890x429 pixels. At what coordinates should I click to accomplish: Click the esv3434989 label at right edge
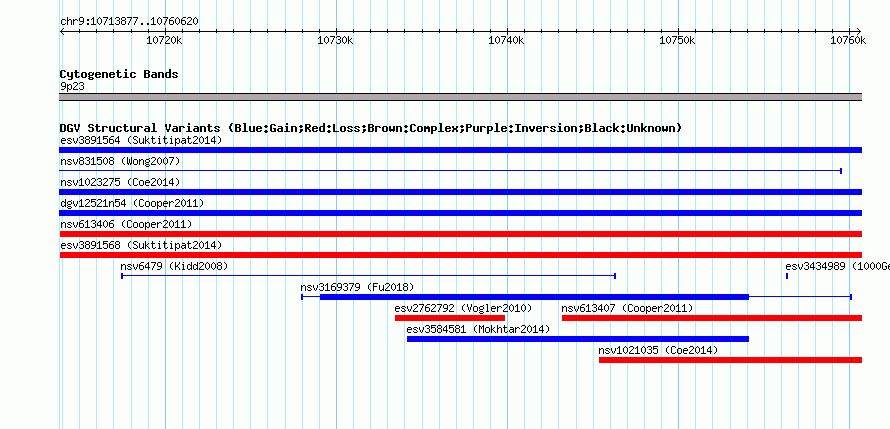click(837, 266)
